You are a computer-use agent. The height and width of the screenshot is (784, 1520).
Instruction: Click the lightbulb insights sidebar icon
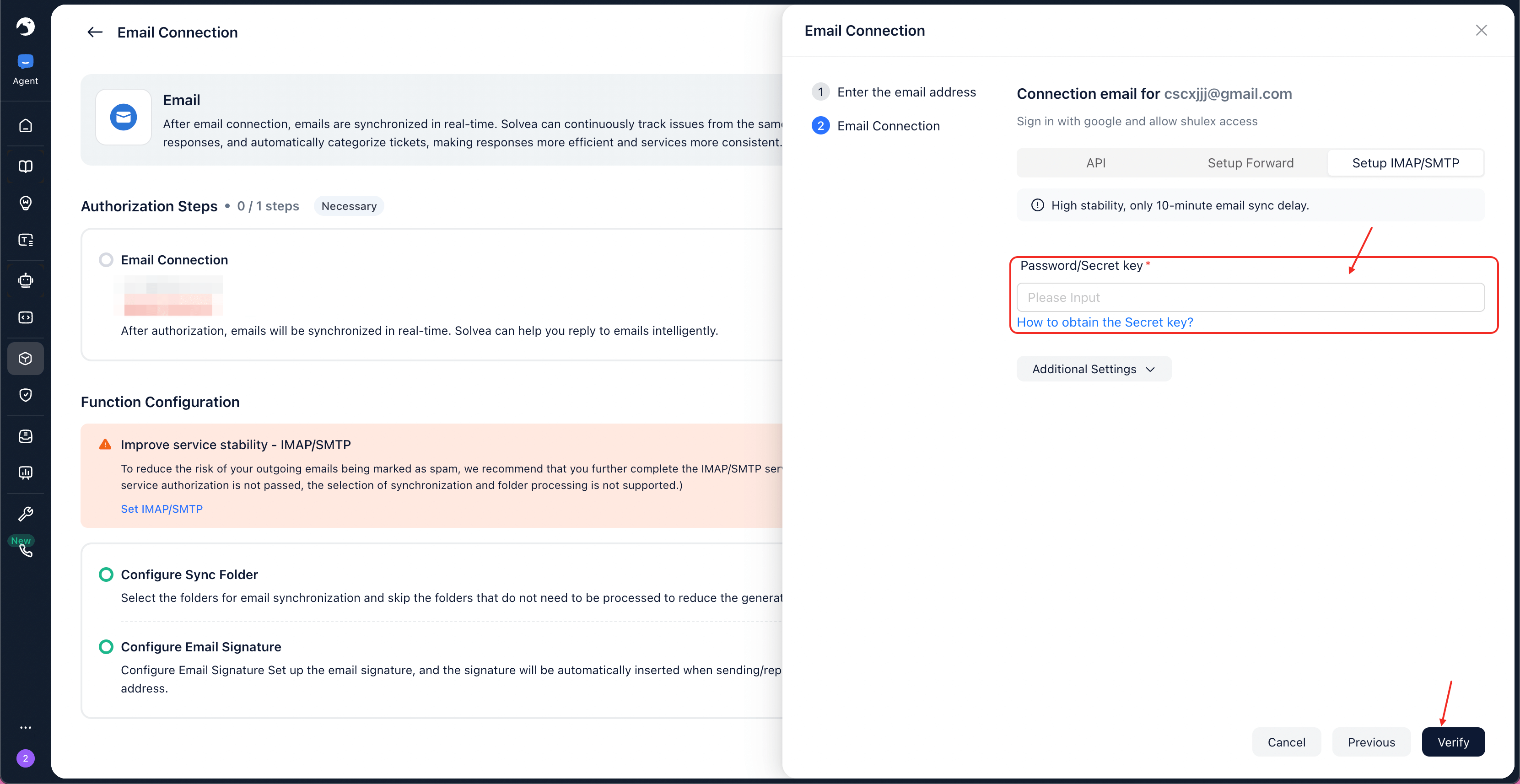[25, 203]
